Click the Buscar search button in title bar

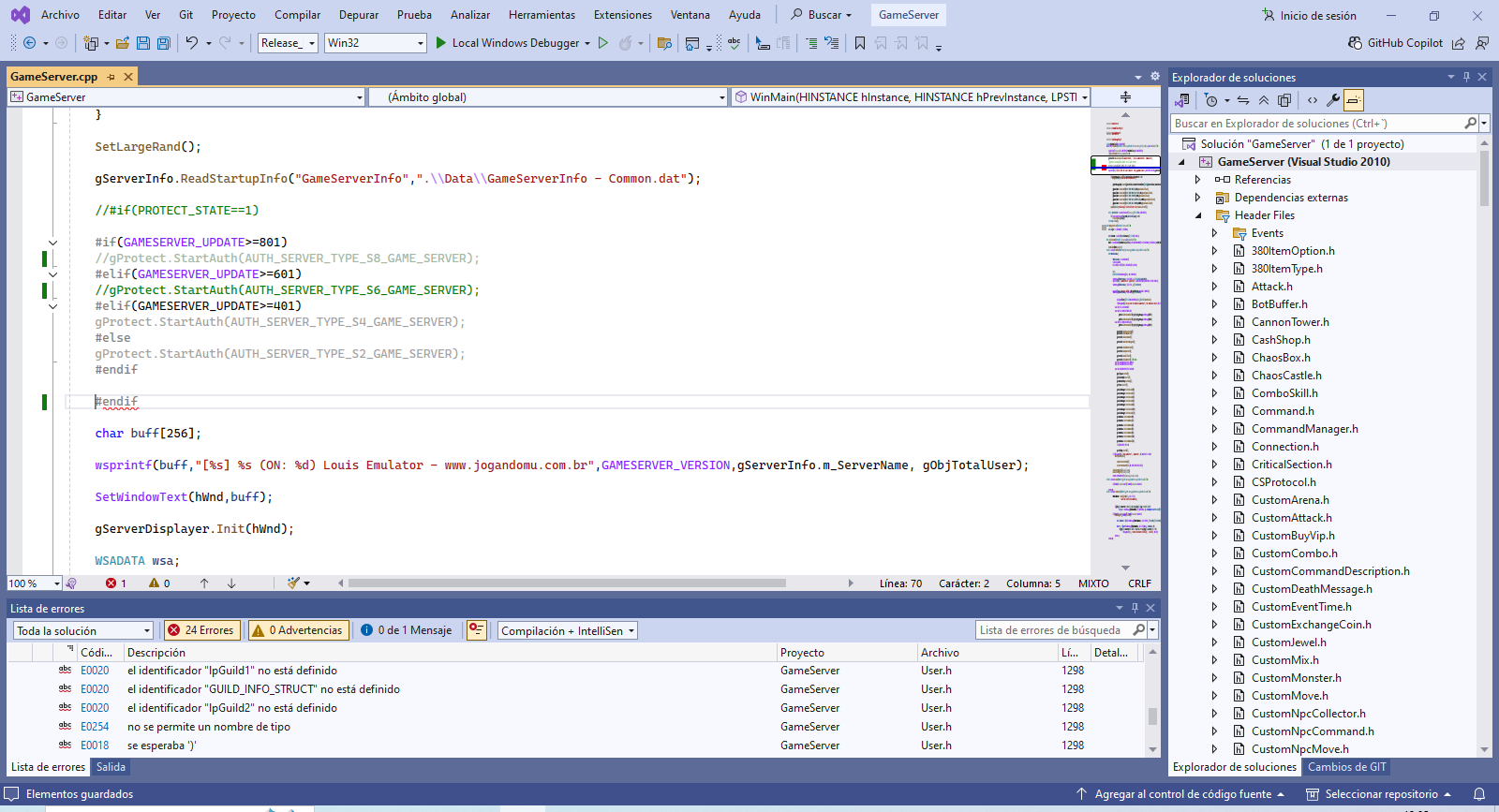822,15
